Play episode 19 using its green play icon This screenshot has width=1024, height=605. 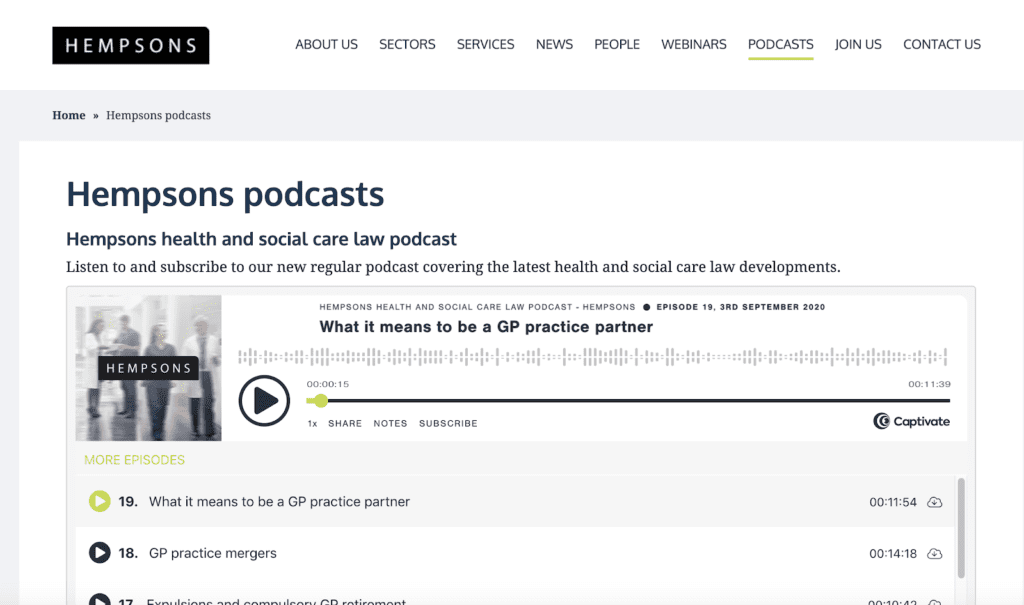tap(100, 501)
